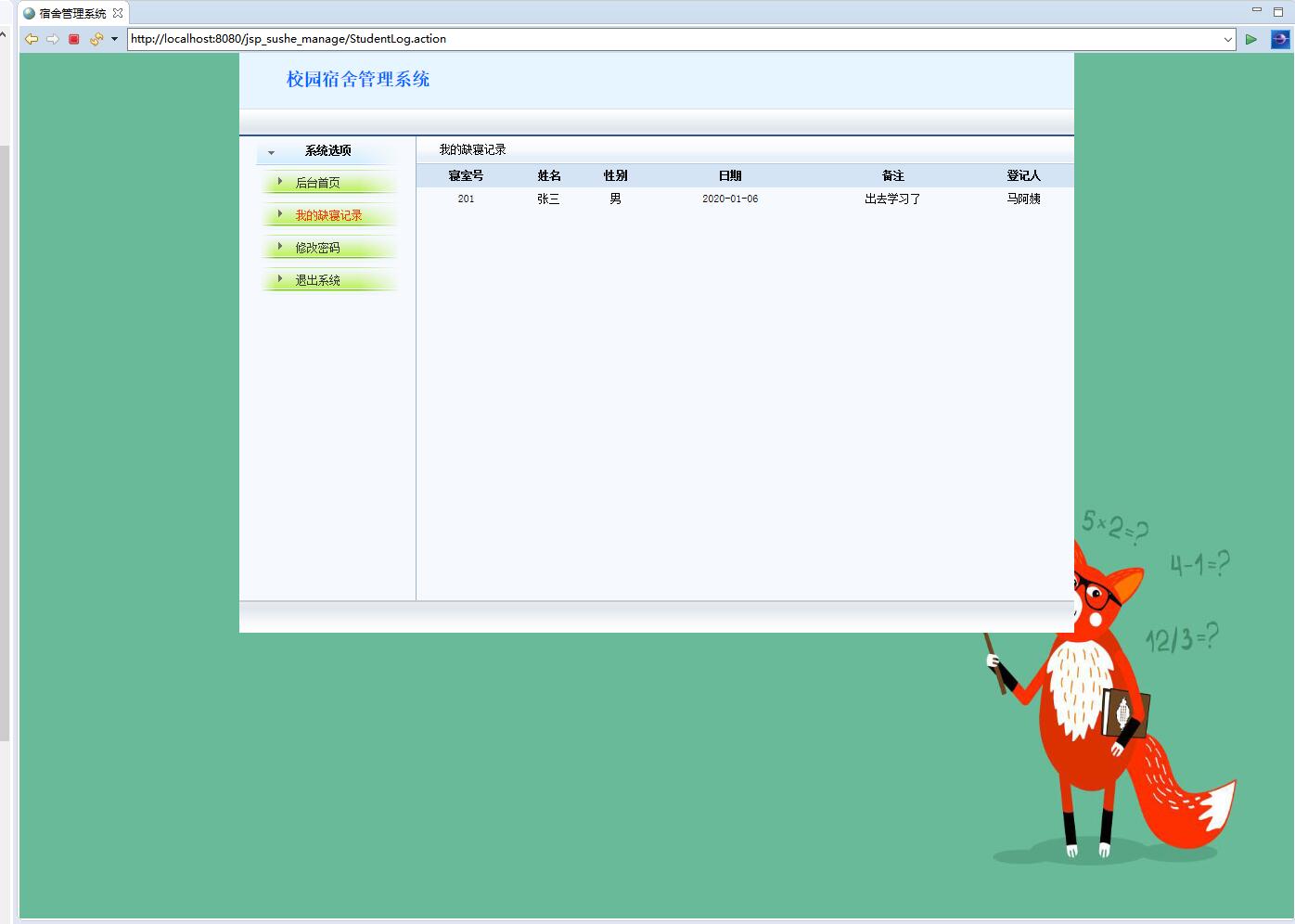Click the browser globe icon on the tab
This screenshot has width=1295, height=924.
coord(27,13)
